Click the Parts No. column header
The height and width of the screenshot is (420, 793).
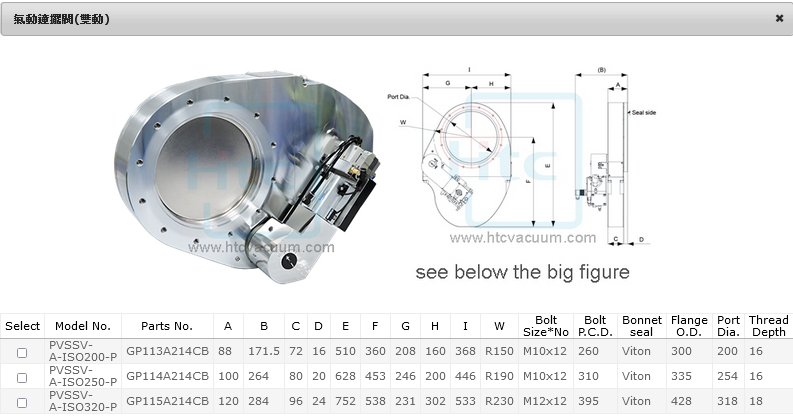[x=167, y=326]
